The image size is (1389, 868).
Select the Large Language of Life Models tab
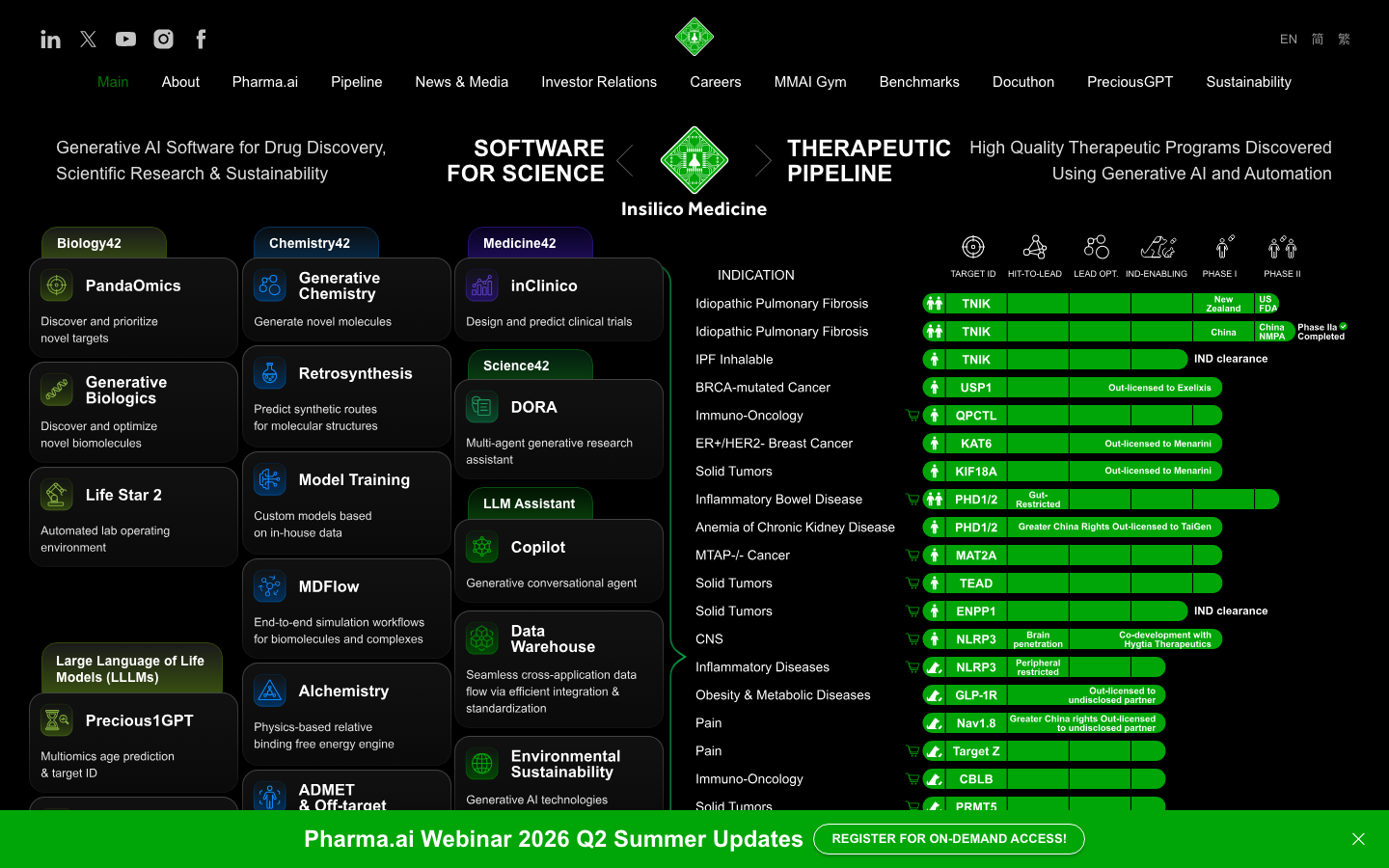132,668
